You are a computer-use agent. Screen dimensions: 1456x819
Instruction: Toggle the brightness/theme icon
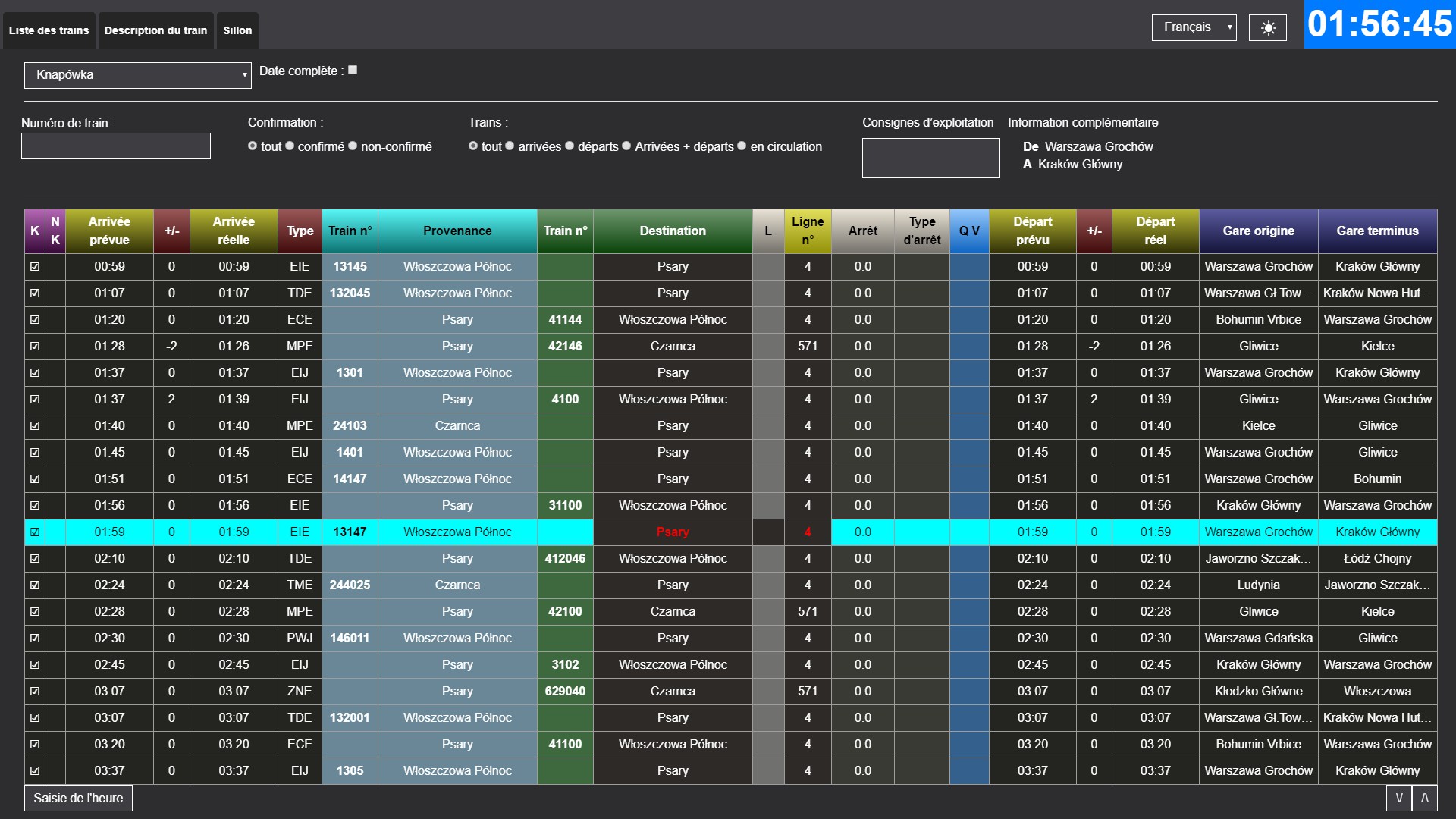1266,28
